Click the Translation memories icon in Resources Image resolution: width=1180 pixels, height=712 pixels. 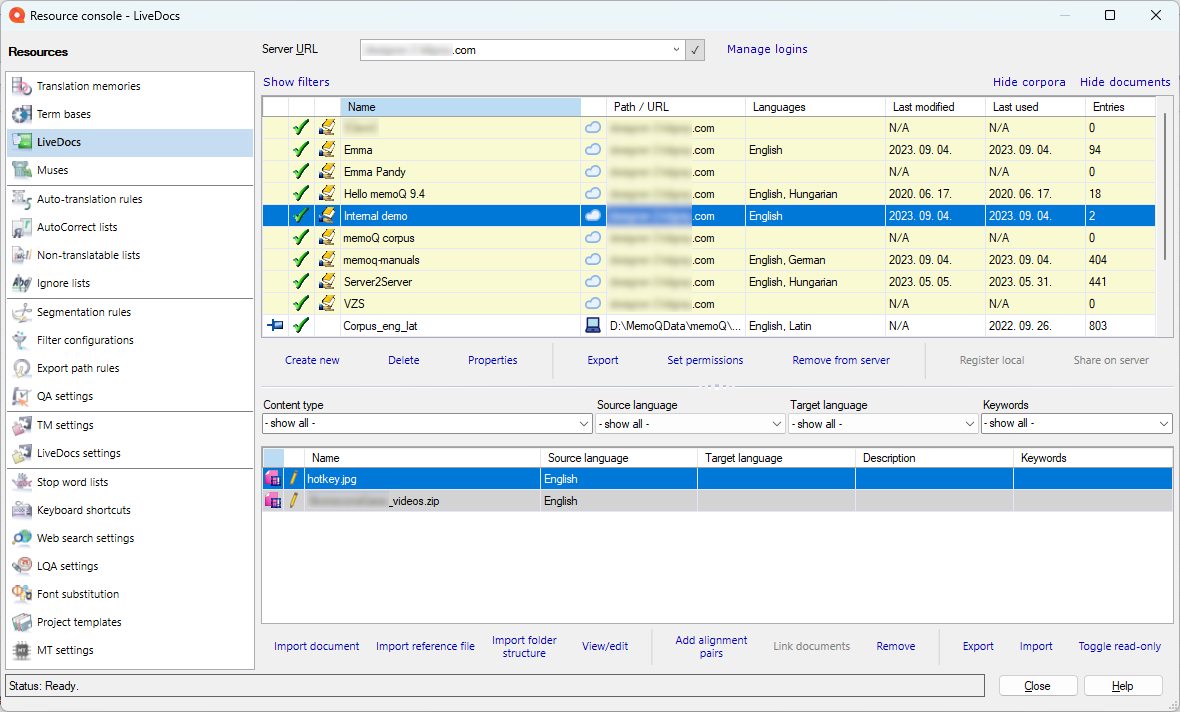click(22, 87)
